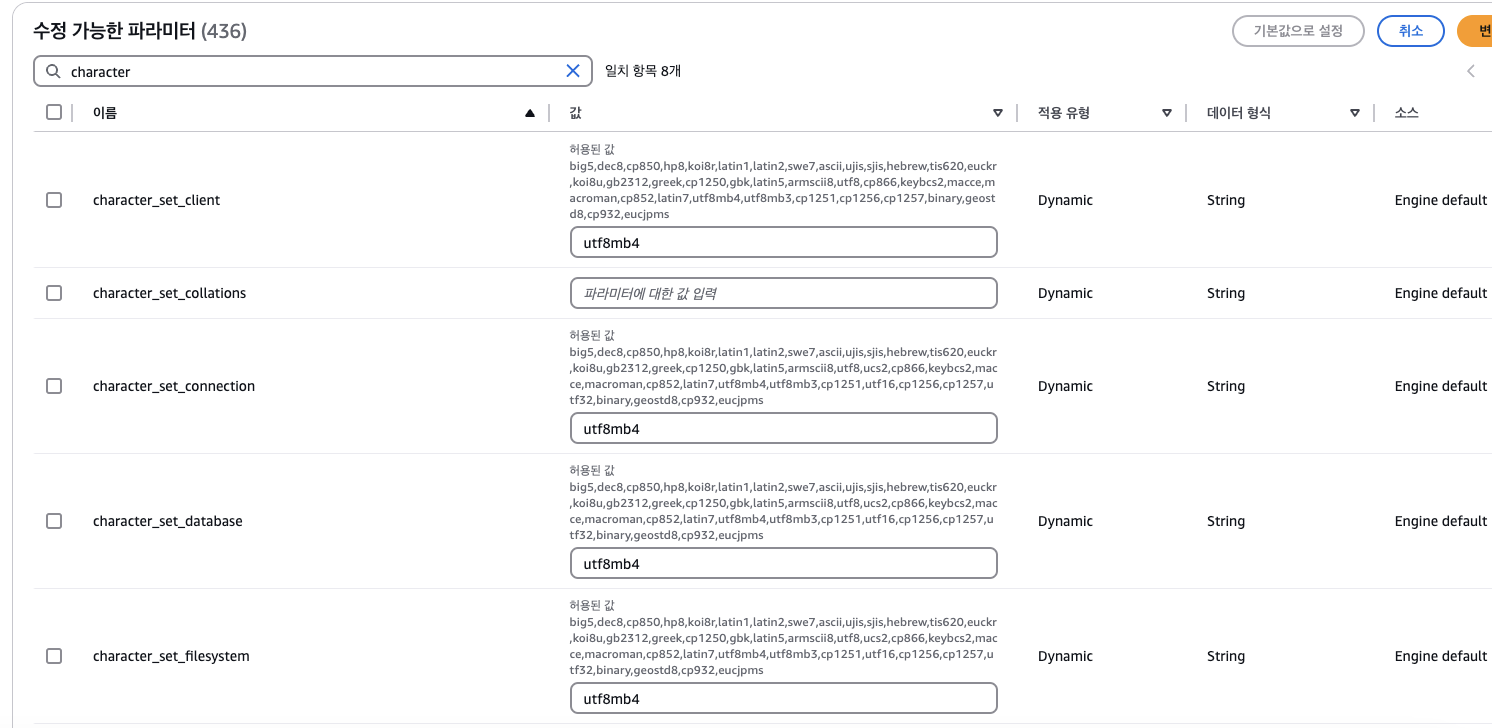Edit the character_set_client value field
The width and height of the screenshot is (1492, 728).
(x=783, y=242)
